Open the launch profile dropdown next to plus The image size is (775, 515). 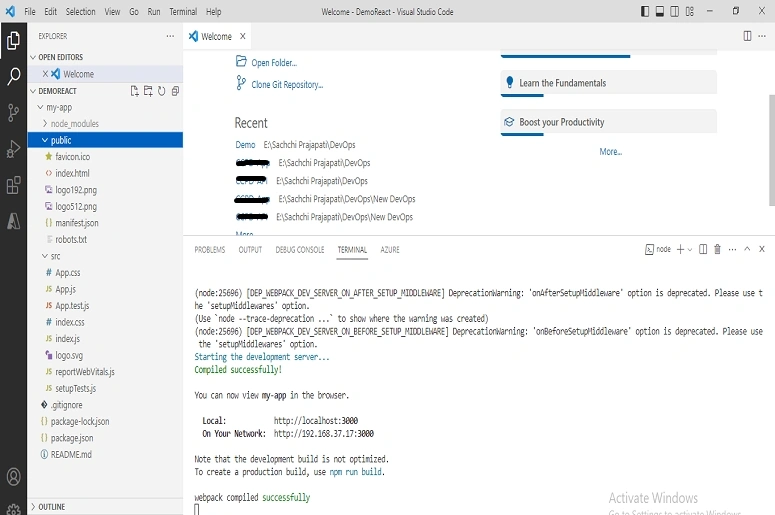(689, 250)
